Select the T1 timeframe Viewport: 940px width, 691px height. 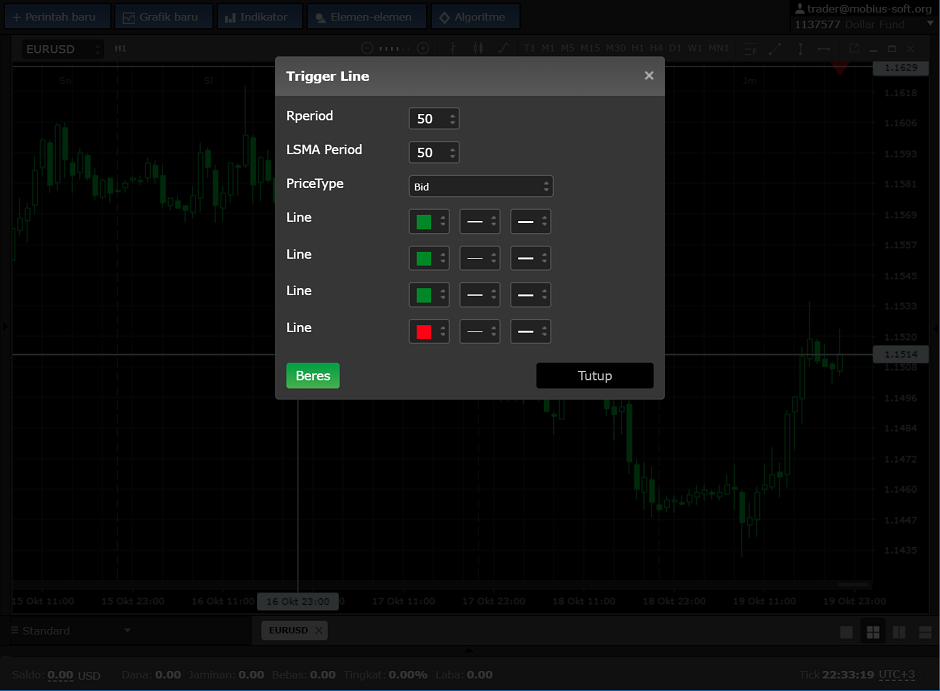(529, 49)
